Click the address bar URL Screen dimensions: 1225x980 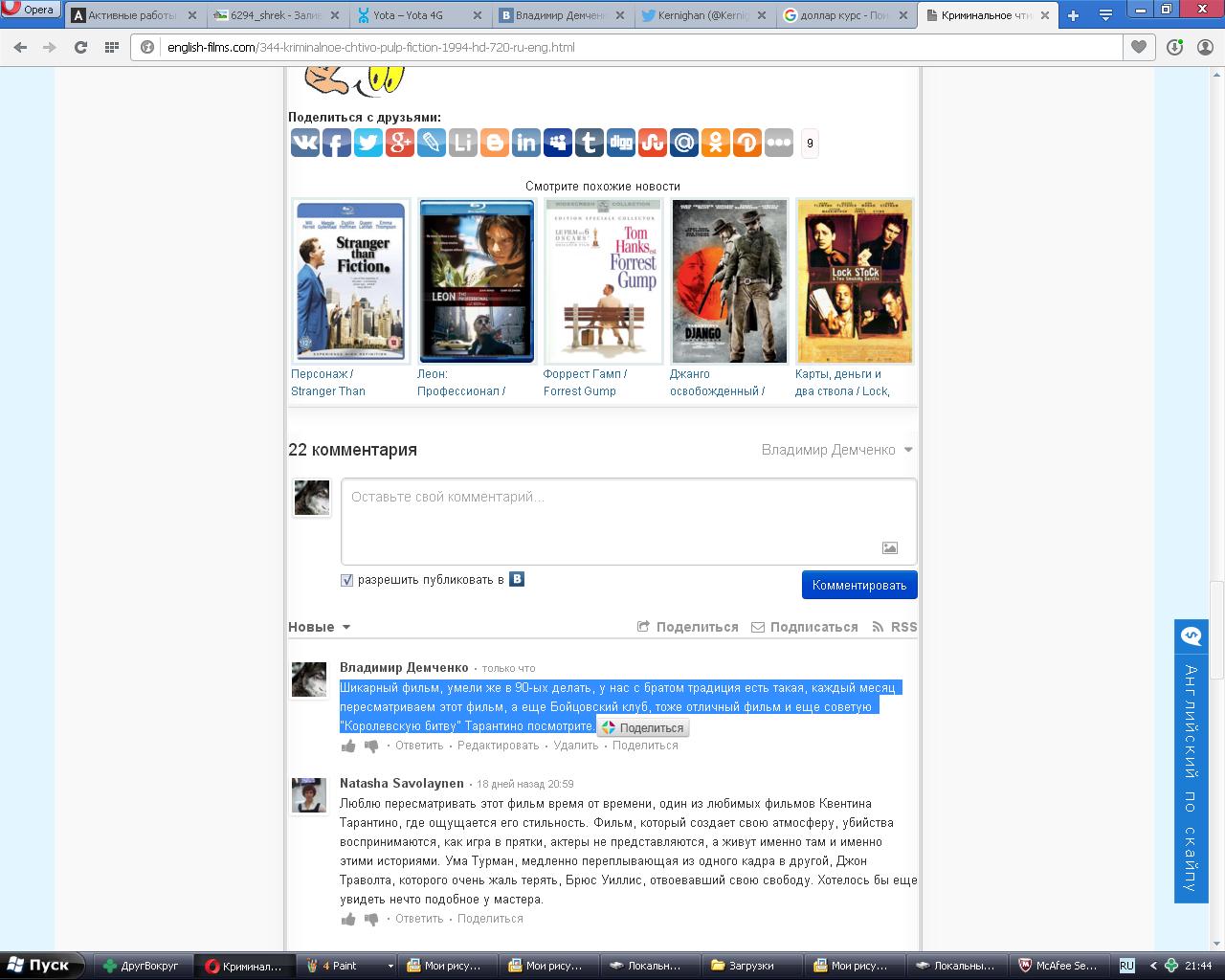tap(370, 47)
